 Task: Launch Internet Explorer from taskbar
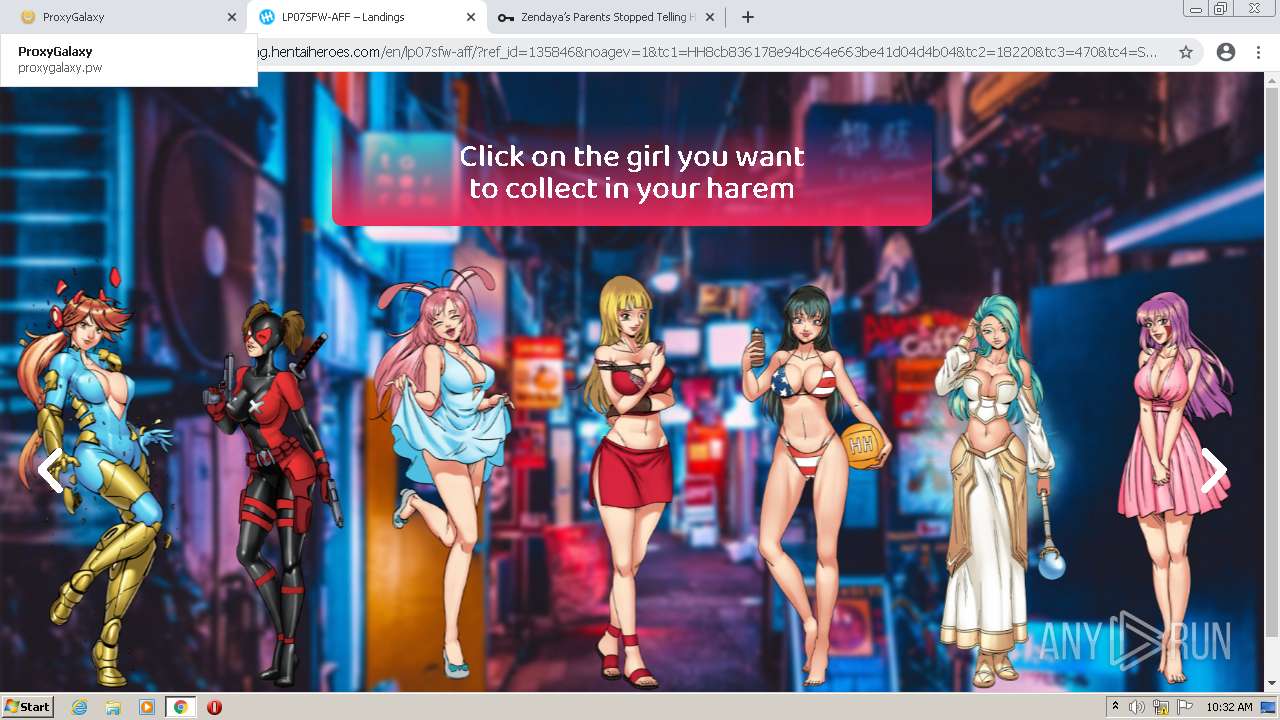pos(80,707)
